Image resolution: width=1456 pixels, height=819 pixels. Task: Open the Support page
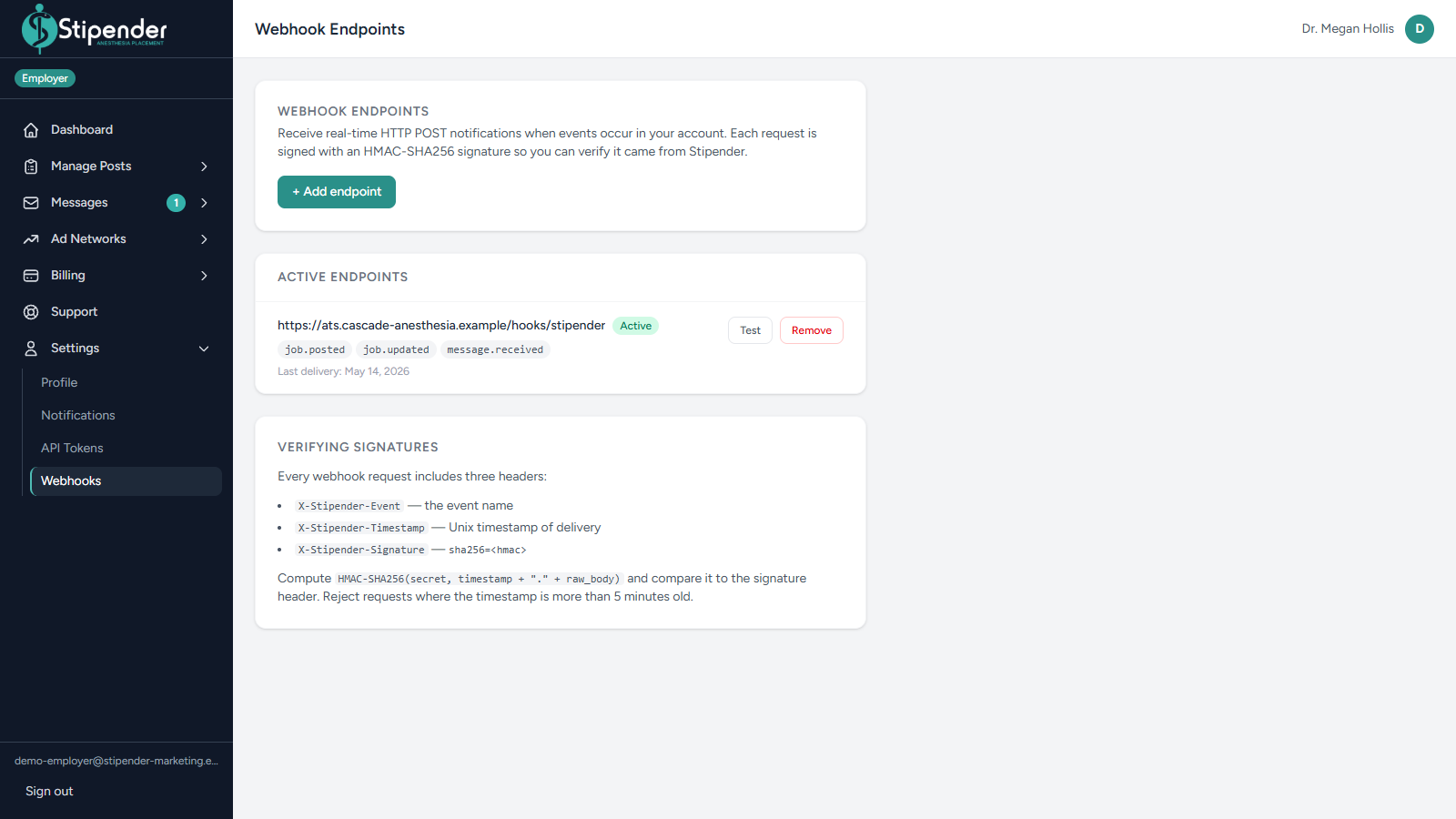click(x=116, y=312)
